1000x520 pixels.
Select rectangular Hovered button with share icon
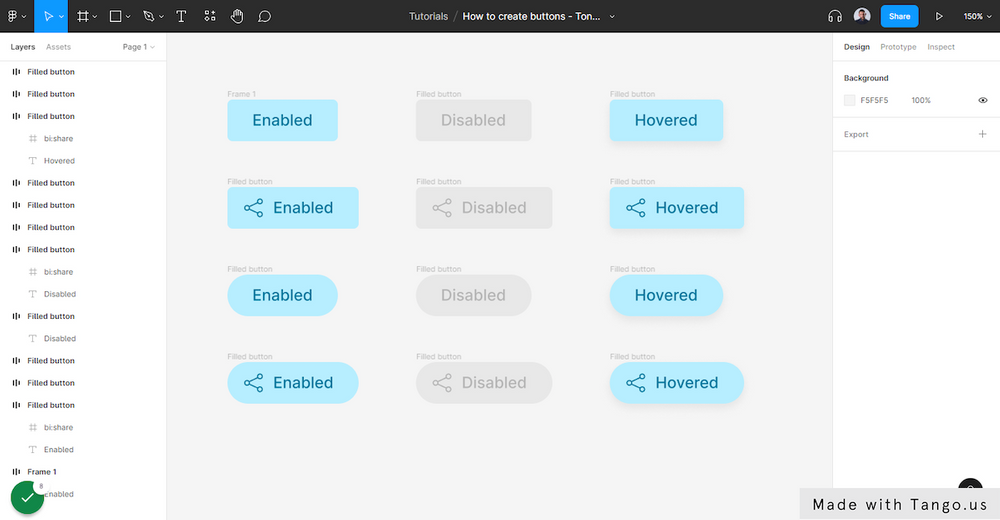(677, 208)
